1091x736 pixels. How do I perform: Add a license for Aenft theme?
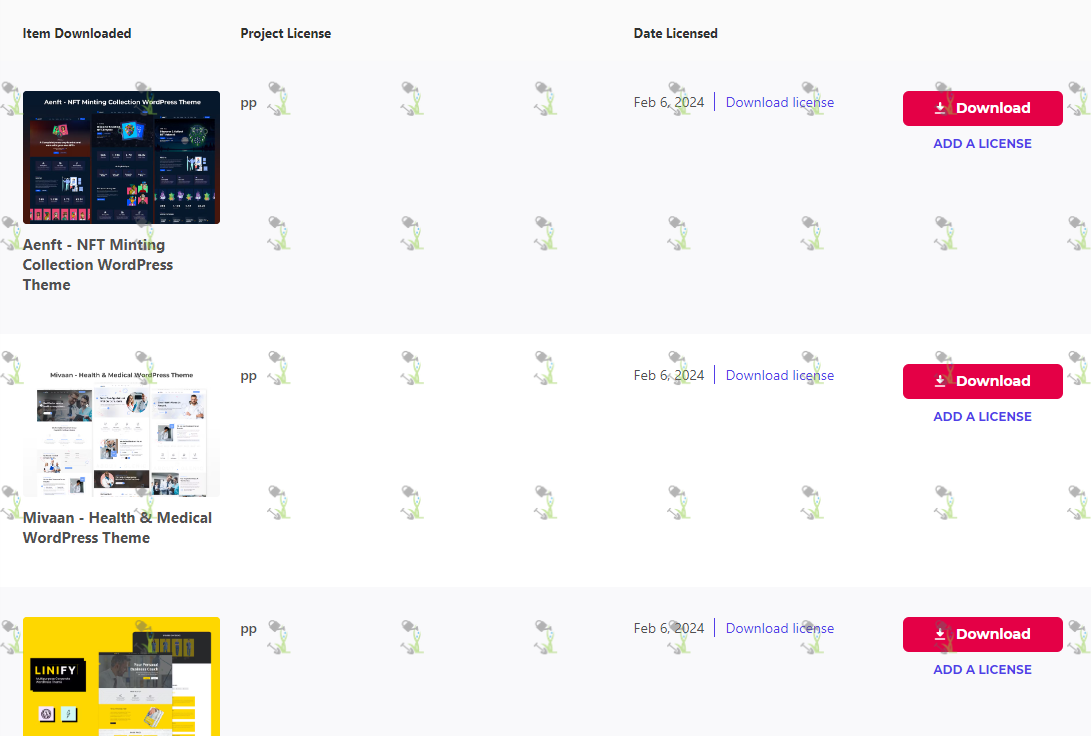point(982,143)
